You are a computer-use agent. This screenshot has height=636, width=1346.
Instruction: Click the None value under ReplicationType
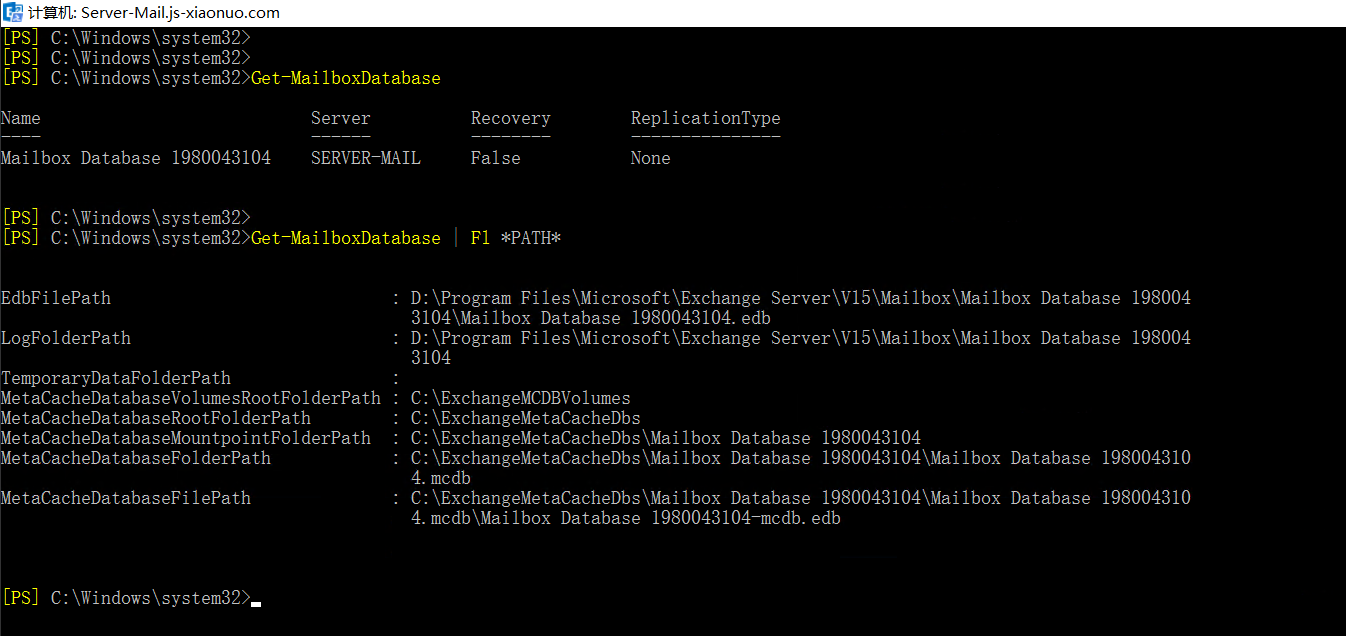(x=651, y=158)
